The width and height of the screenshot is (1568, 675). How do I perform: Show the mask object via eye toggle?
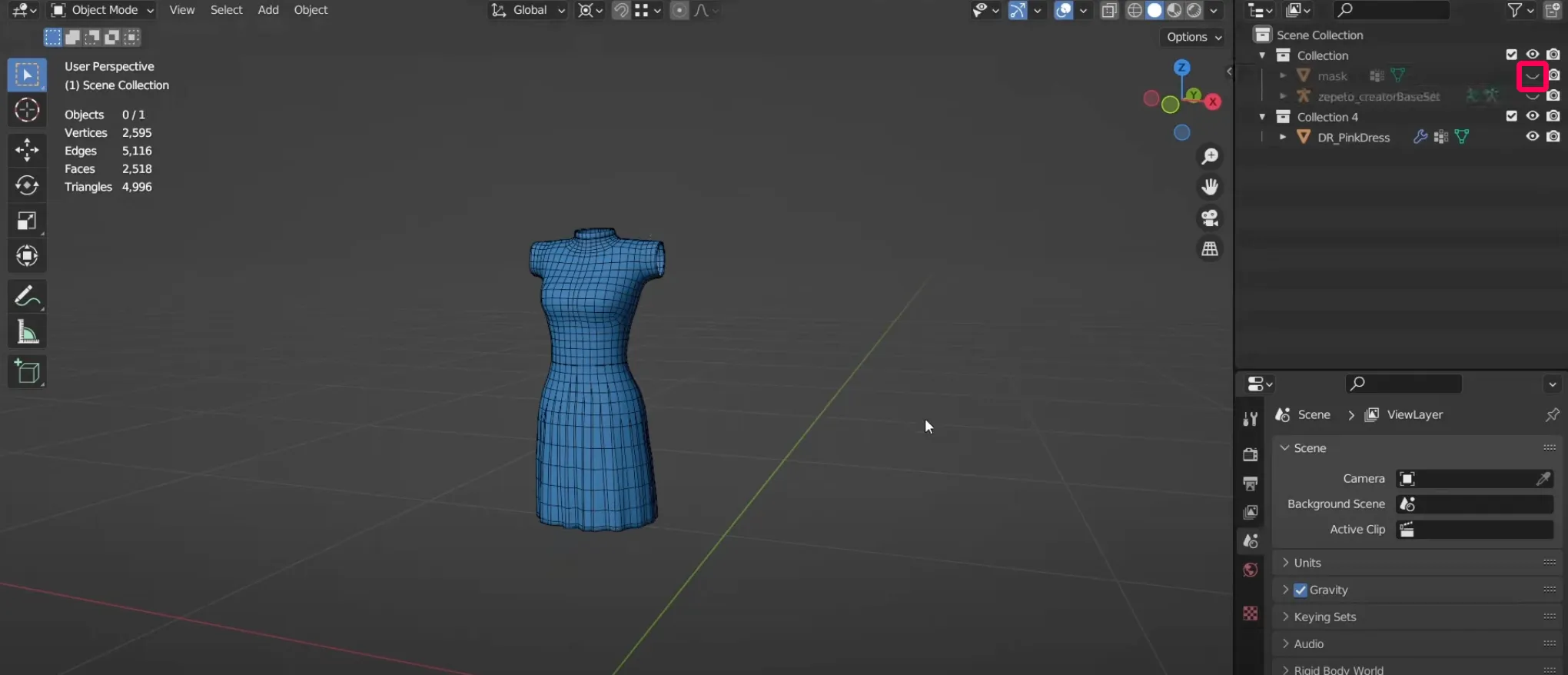(x=1532, y=76)
